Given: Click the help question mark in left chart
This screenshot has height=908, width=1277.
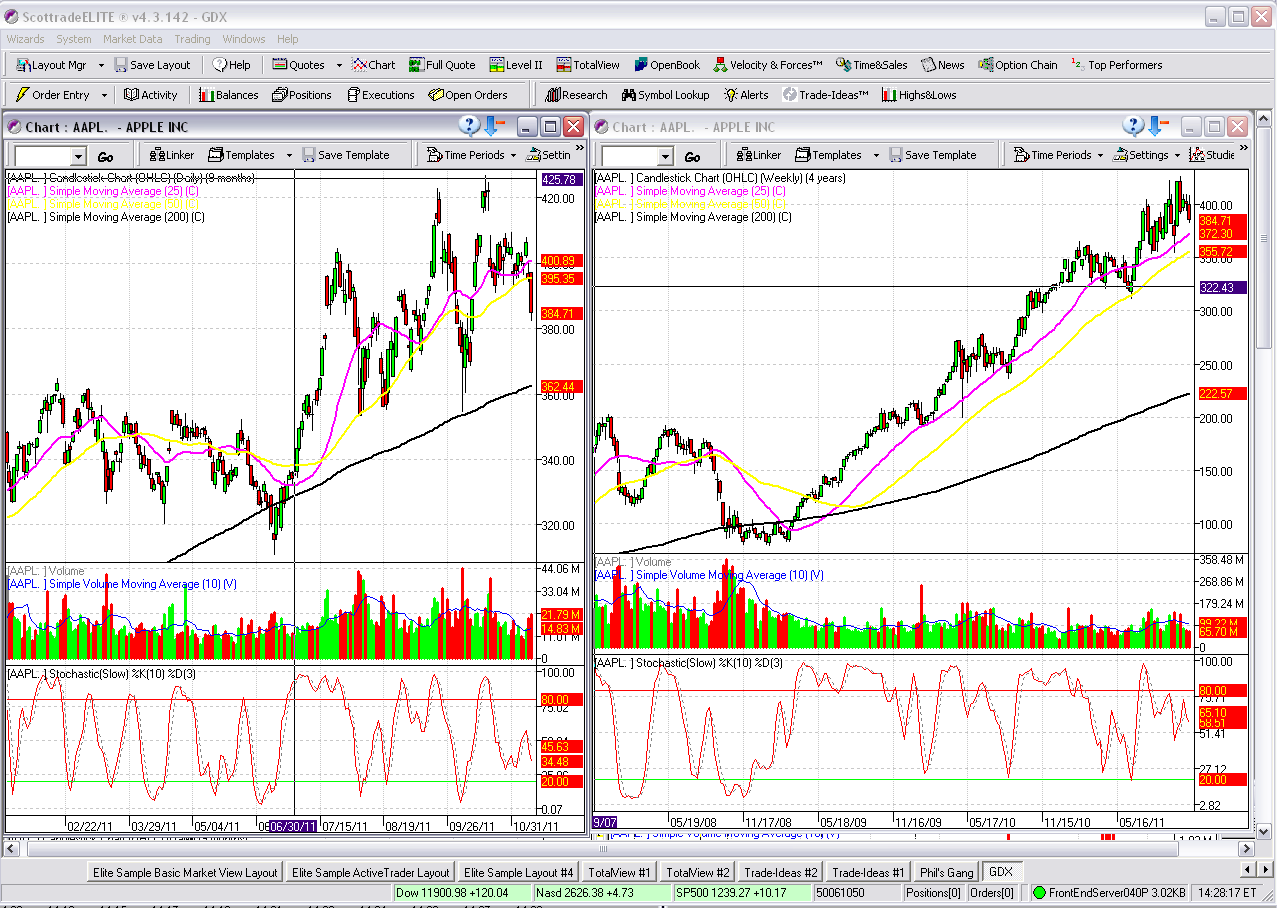Looking at the screenshot, I should pyautogui.click(x=470, y=126).
